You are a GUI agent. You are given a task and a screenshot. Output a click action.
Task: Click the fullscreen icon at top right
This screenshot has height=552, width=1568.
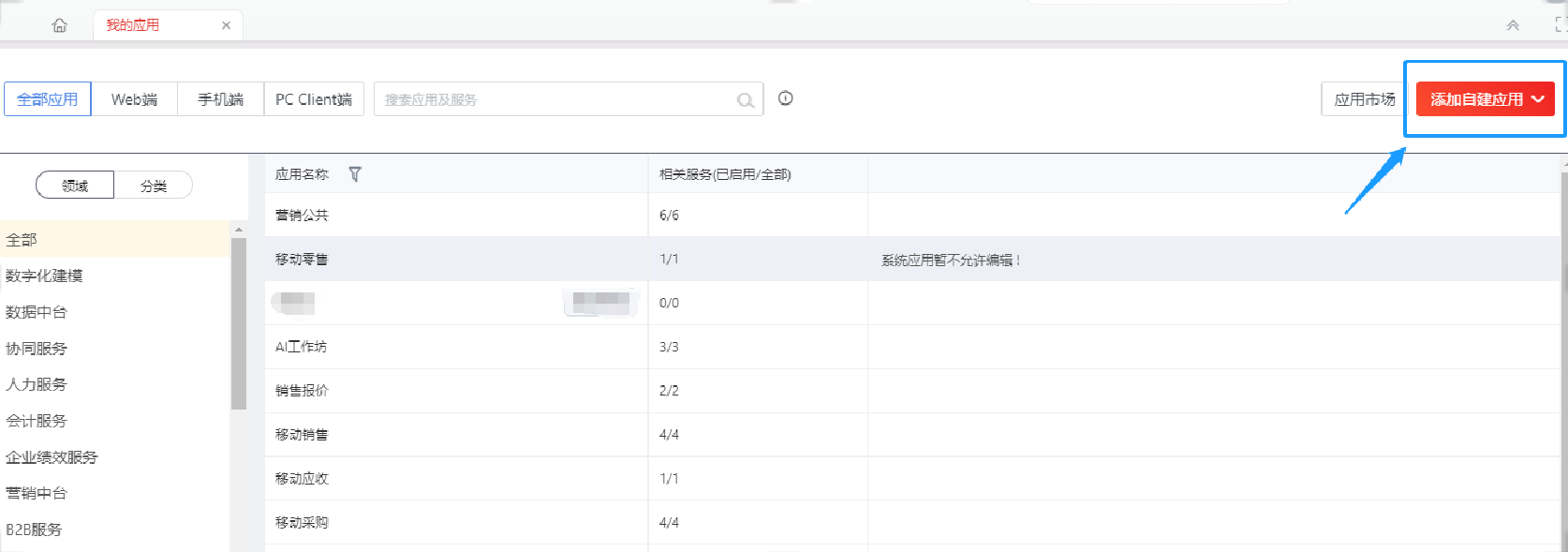coord(1561,25)
